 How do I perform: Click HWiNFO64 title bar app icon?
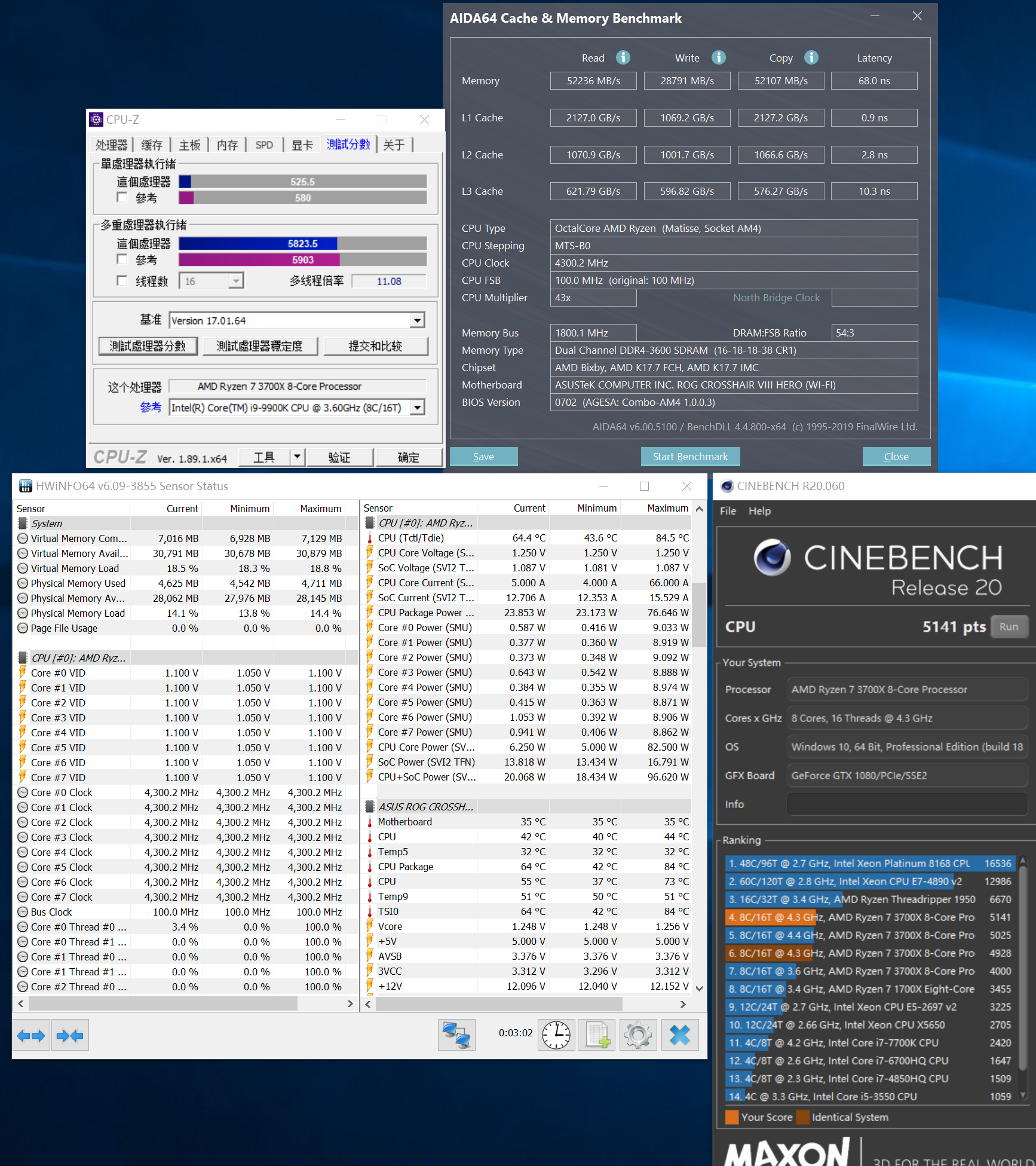[x=25, y=486]
